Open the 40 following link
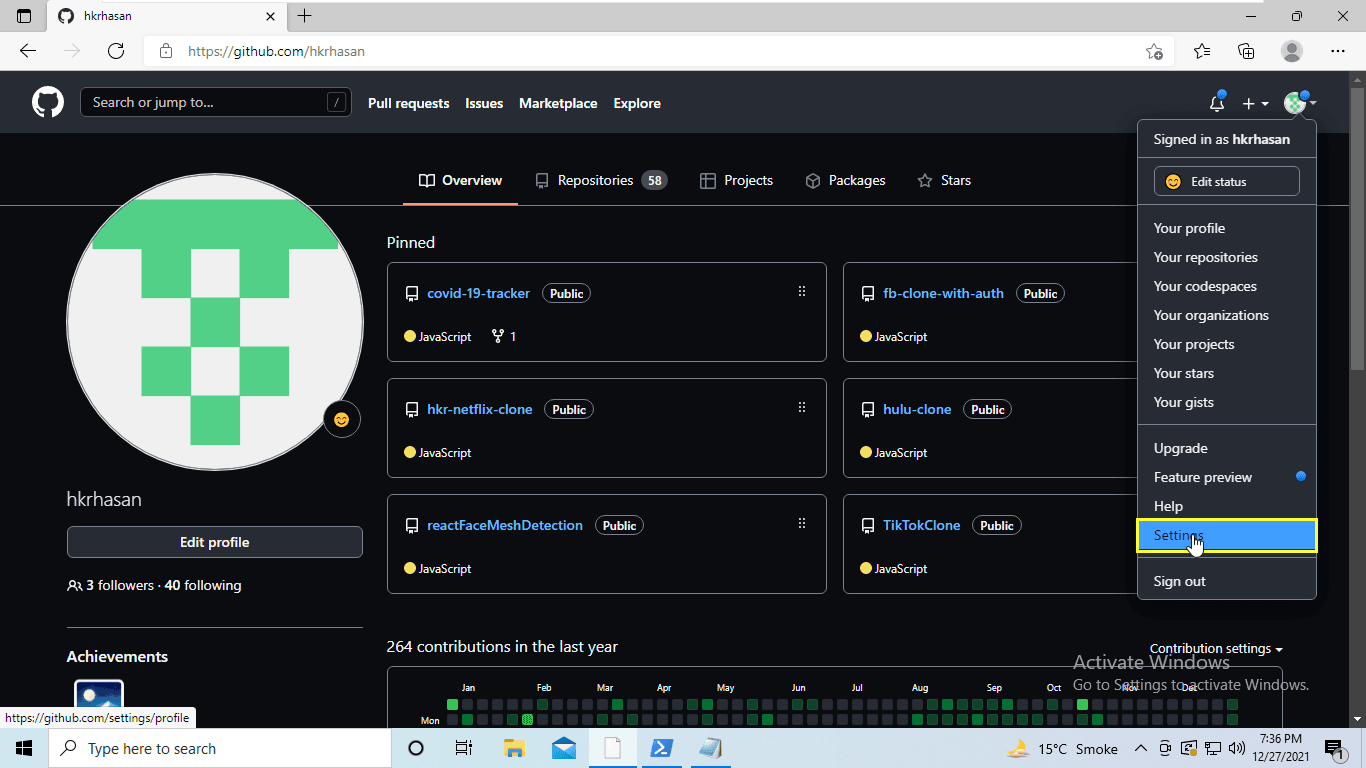 tap(203, 585)
